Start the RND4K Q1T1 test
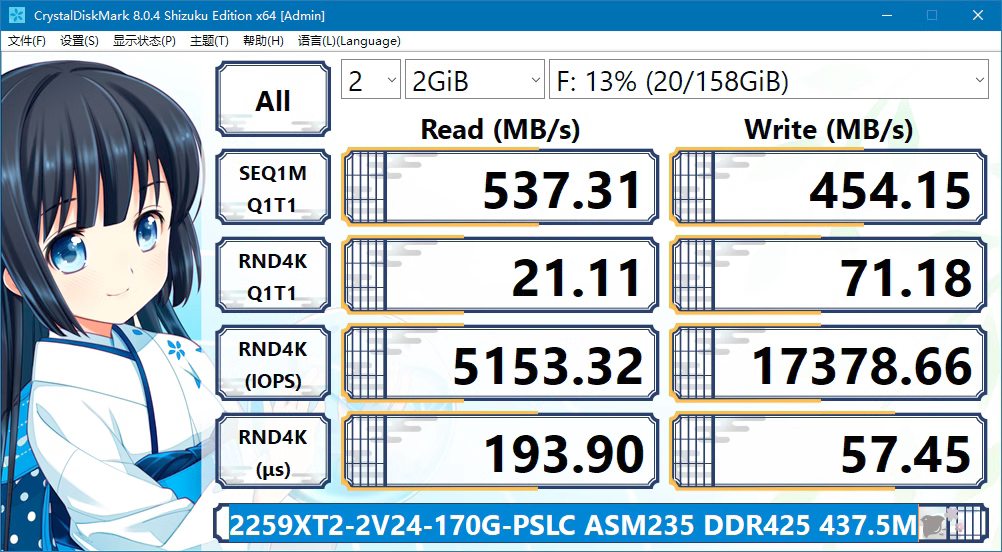1002x552 pixels. coord(272,277)
